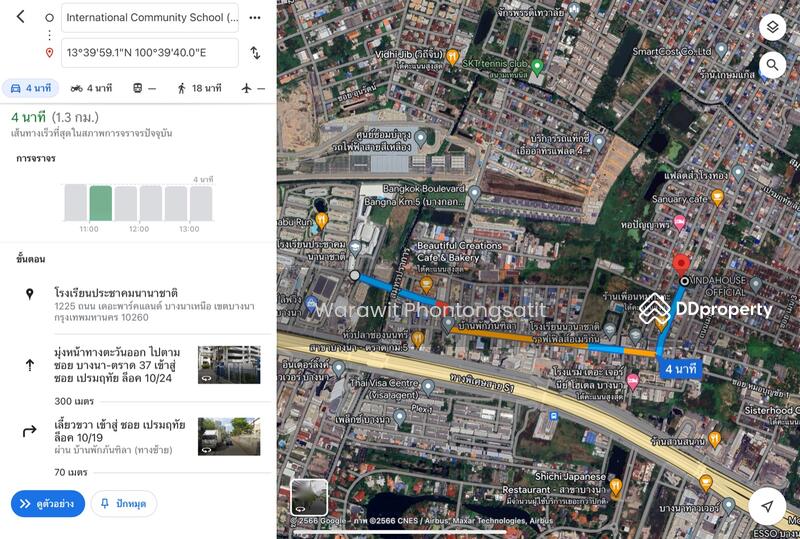The width and height of the screenshot is (800, 539).
Task: Open street photo for the turn right step
Action: click(x=229, y=436)
